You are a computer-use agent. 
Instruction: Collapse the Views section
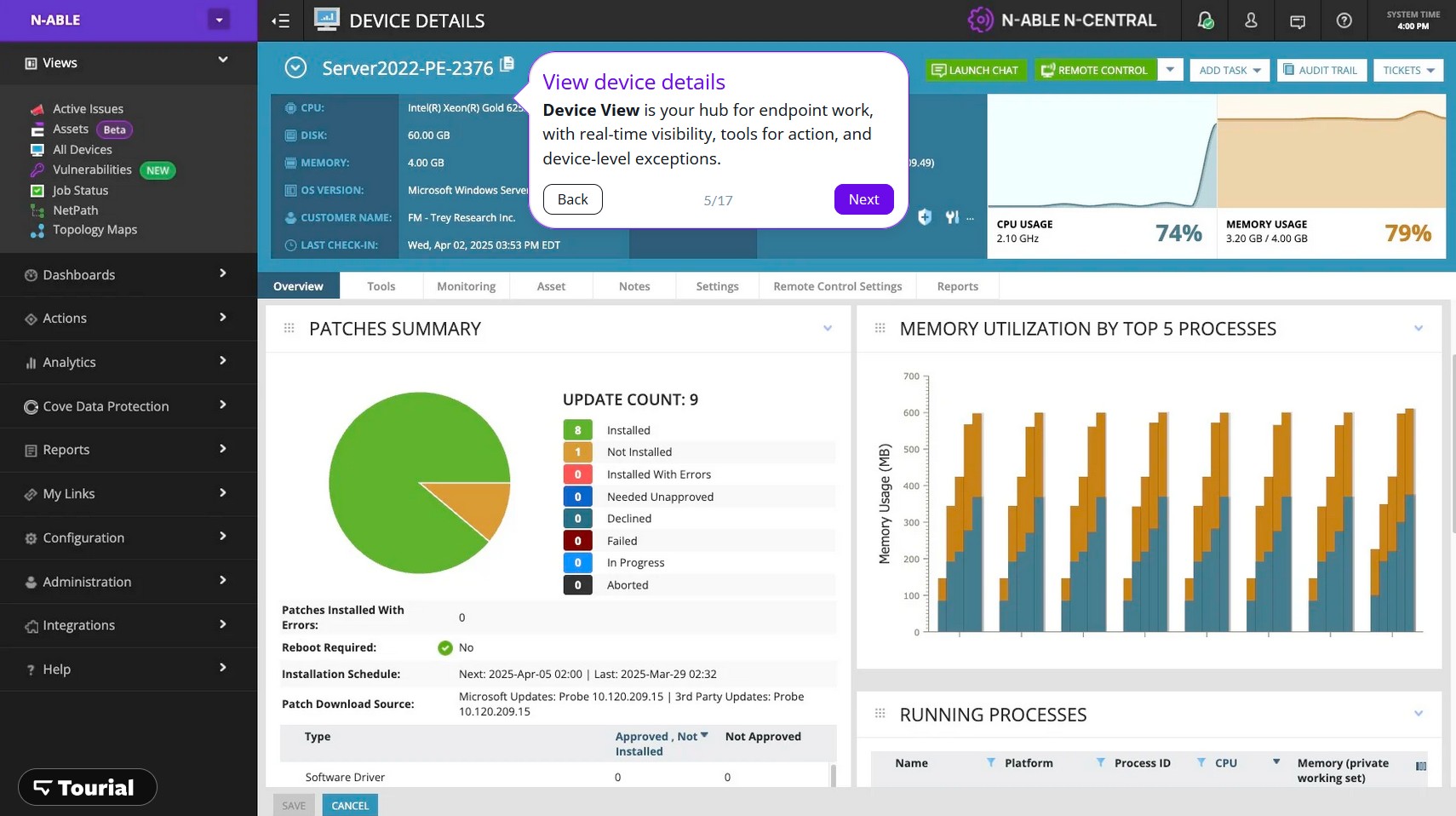click(x=223, y=60)
